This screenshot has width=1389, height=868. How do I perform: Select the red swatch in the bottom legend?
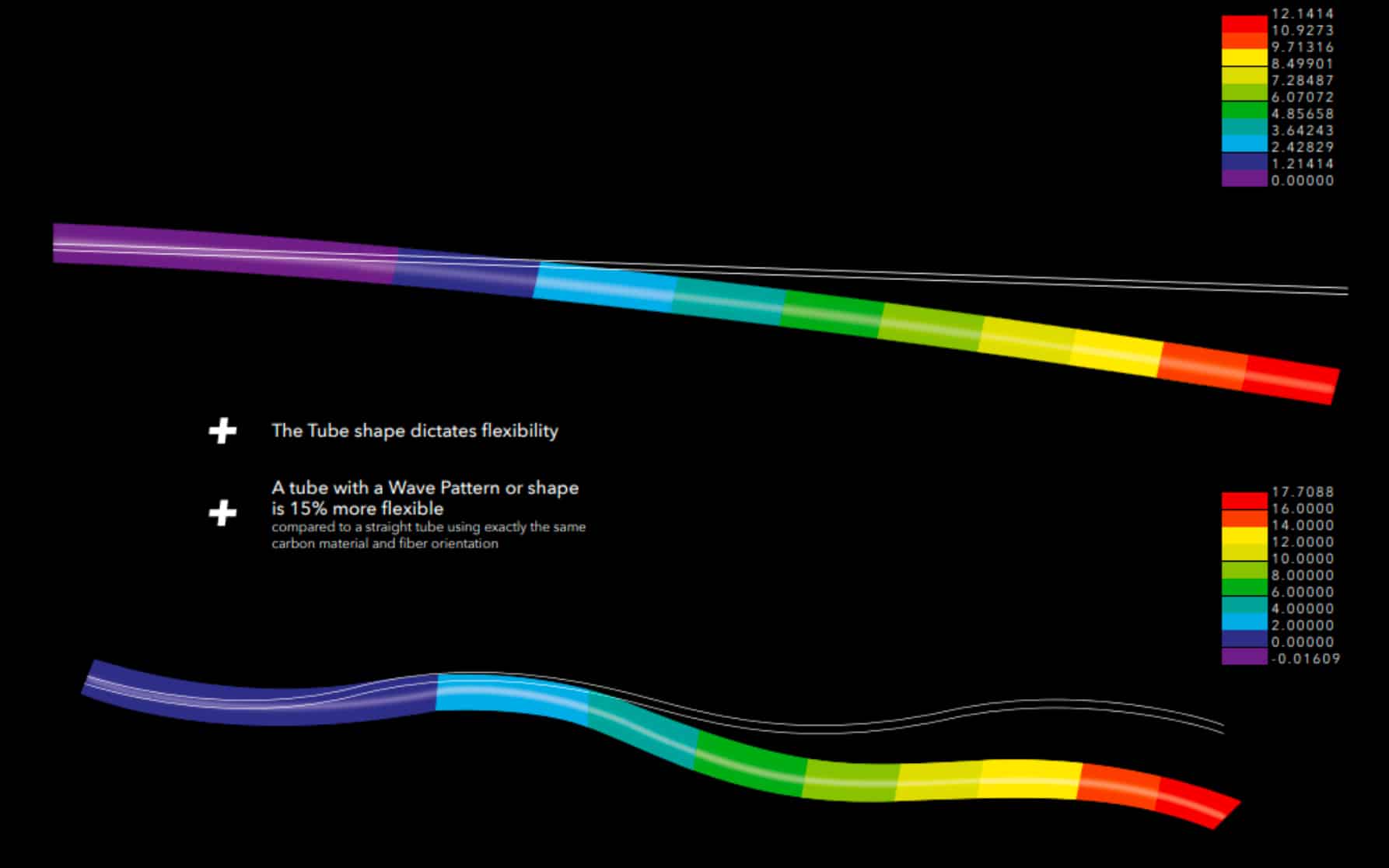1244,501
